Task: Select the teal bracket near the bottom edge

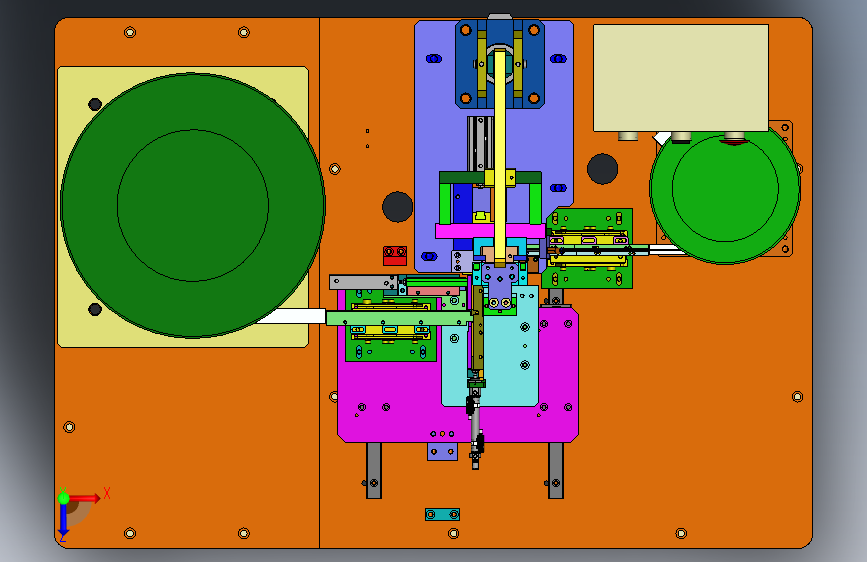Action: point(442,514)
